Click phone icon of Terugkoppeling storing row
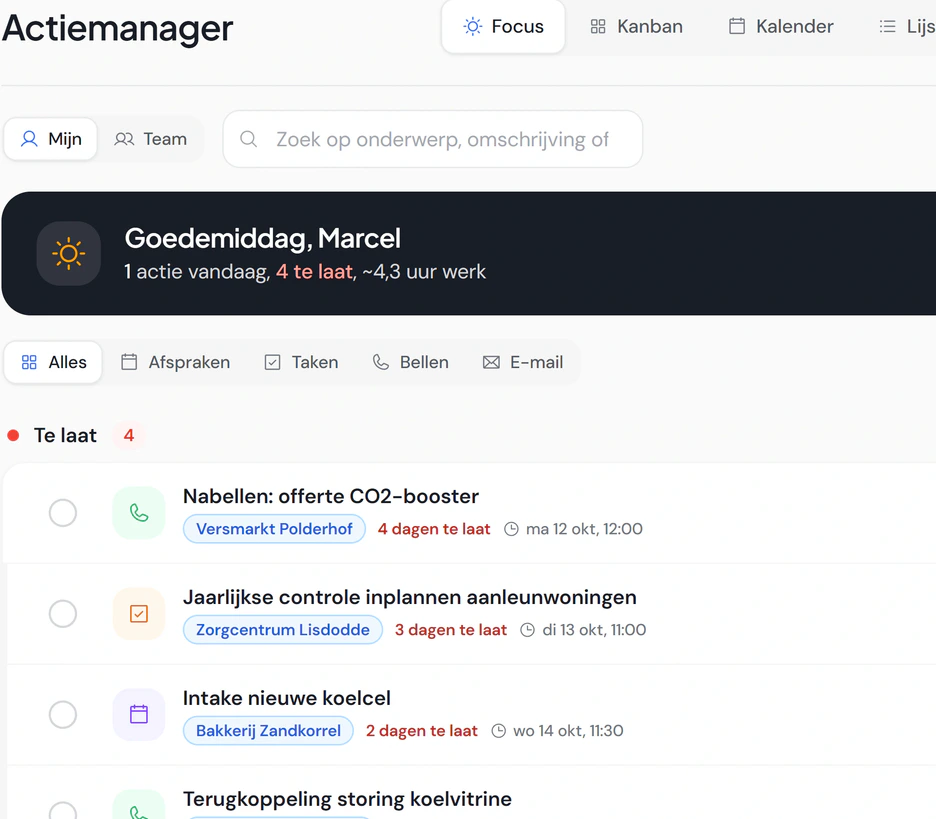Viewport: 936px width, 819px height. (x=139, y=806)
